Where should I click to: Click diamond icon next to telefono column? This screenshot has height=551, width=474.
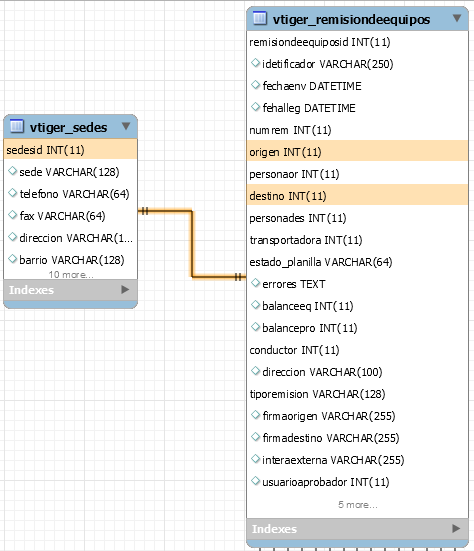point(13,193)
